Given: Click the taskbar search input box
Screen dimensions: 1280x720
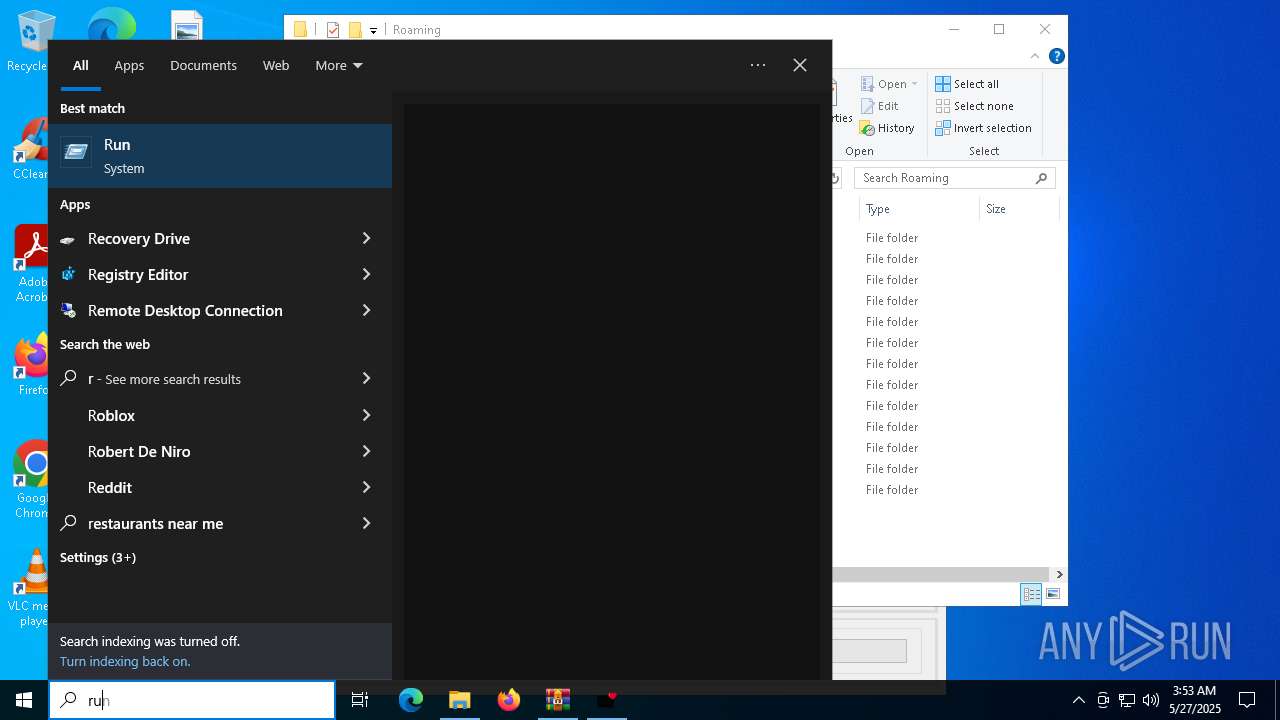Looking at the screenshot, I should (x=192, y=700).
